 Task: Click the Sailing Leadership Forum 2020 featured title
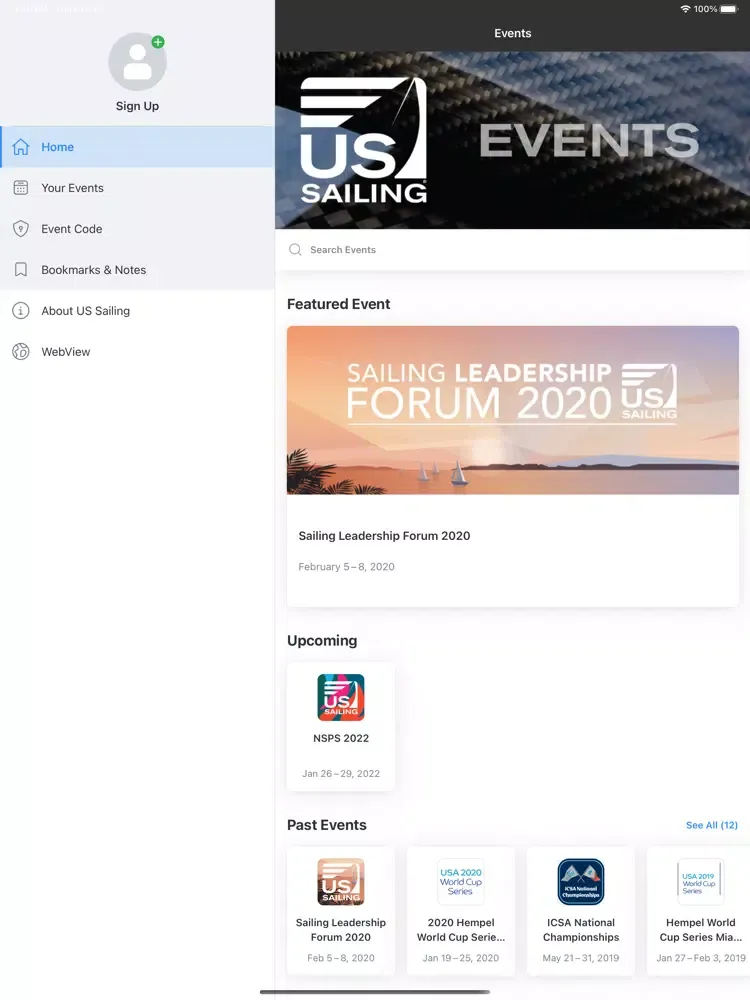385,536
